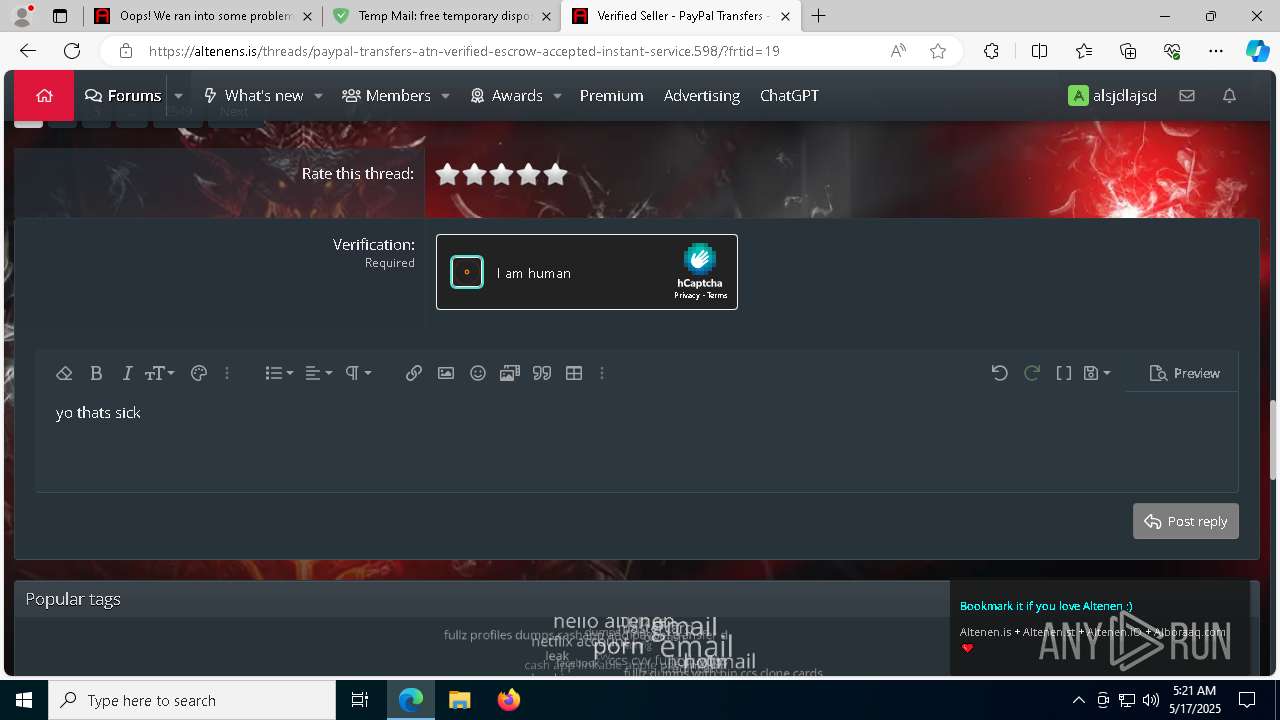
Task: Select the eraser remove-formatting tool
Action: 64,373
